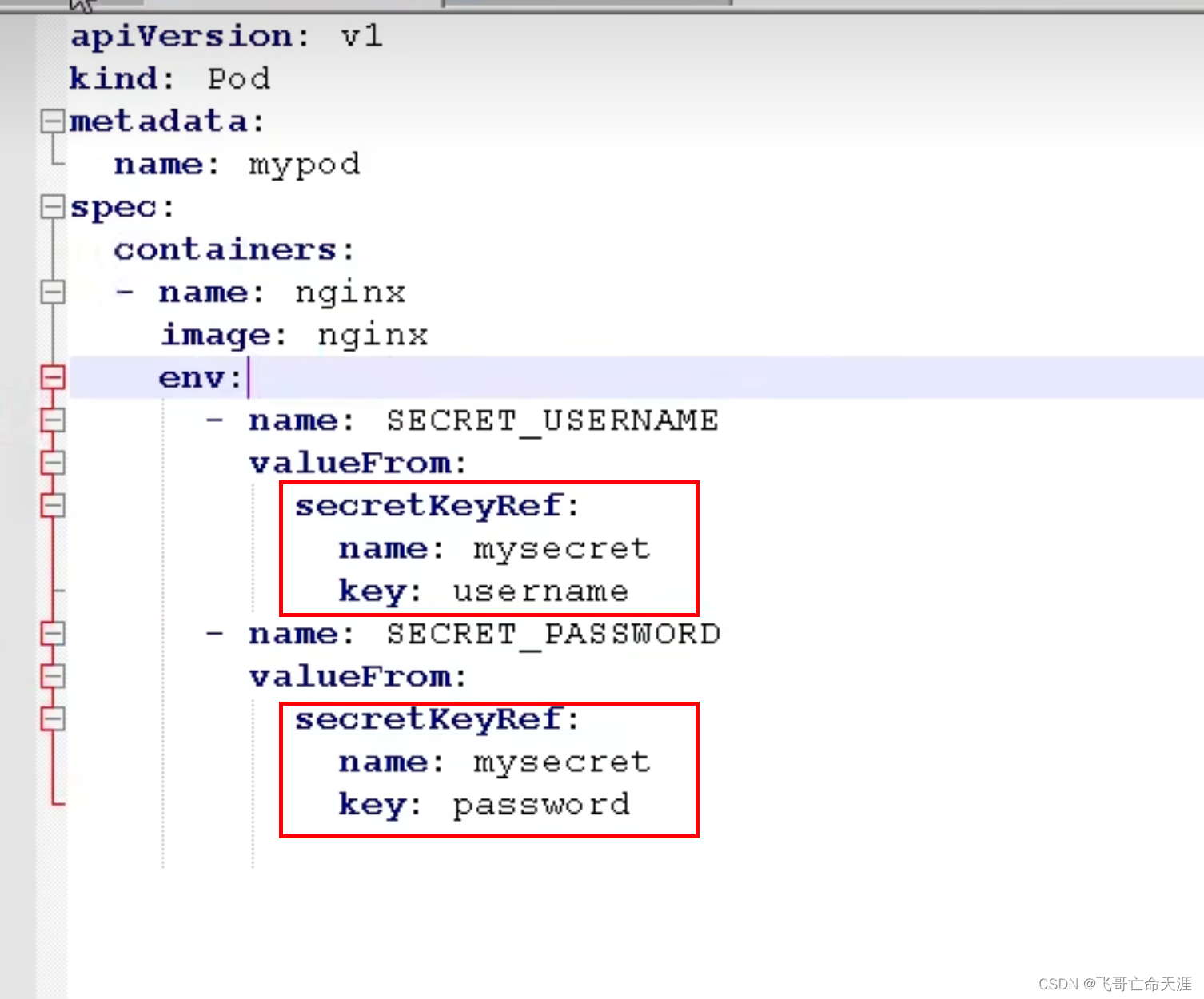1204x999 pixels.
Task: Click the 'containers:' key
Action: (x=233, y=249)
